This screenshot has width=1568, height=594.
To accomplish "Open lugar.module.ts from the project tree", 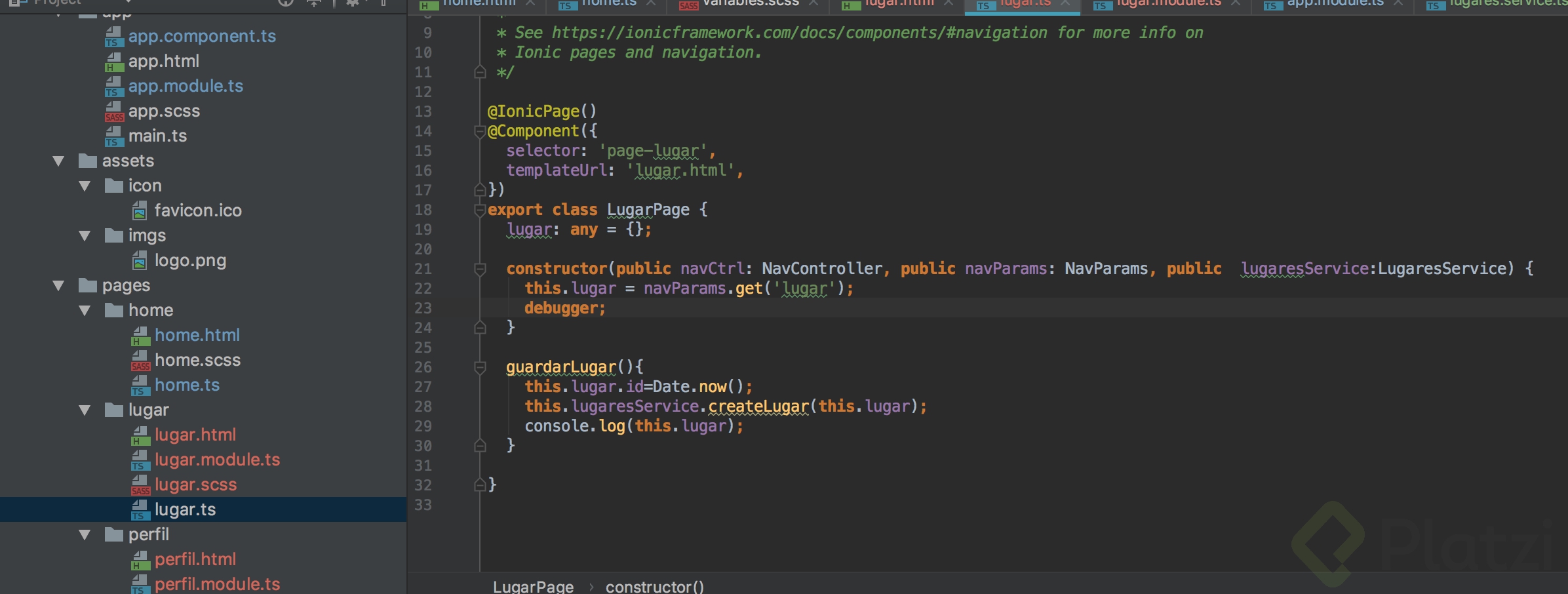I will [x=217, y=460].
